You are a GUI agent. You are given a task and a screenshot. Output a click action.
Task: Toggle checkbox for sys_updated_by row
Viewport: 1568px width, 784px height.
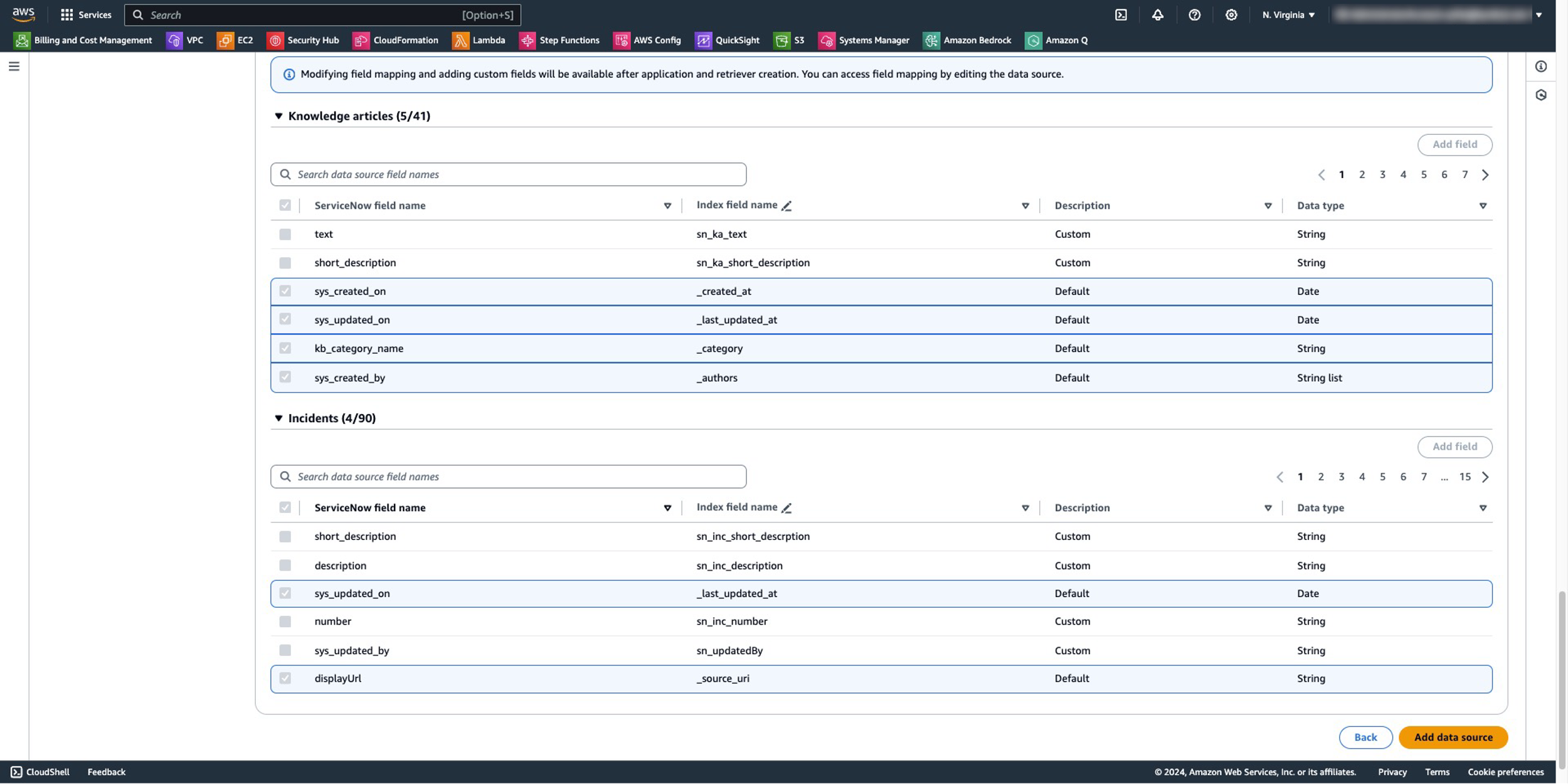pos(285,650)
